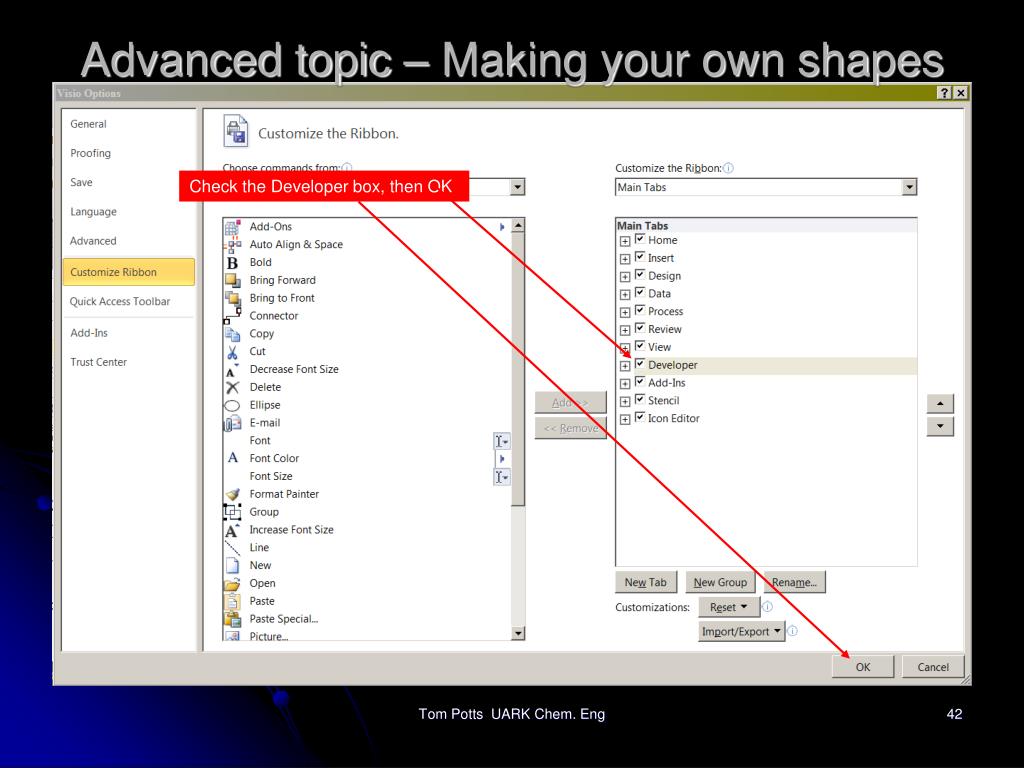Uncheck the Design tab checkbox
Image resolution: width=1024 pixels, height=768 pixels.
point(640,274)
